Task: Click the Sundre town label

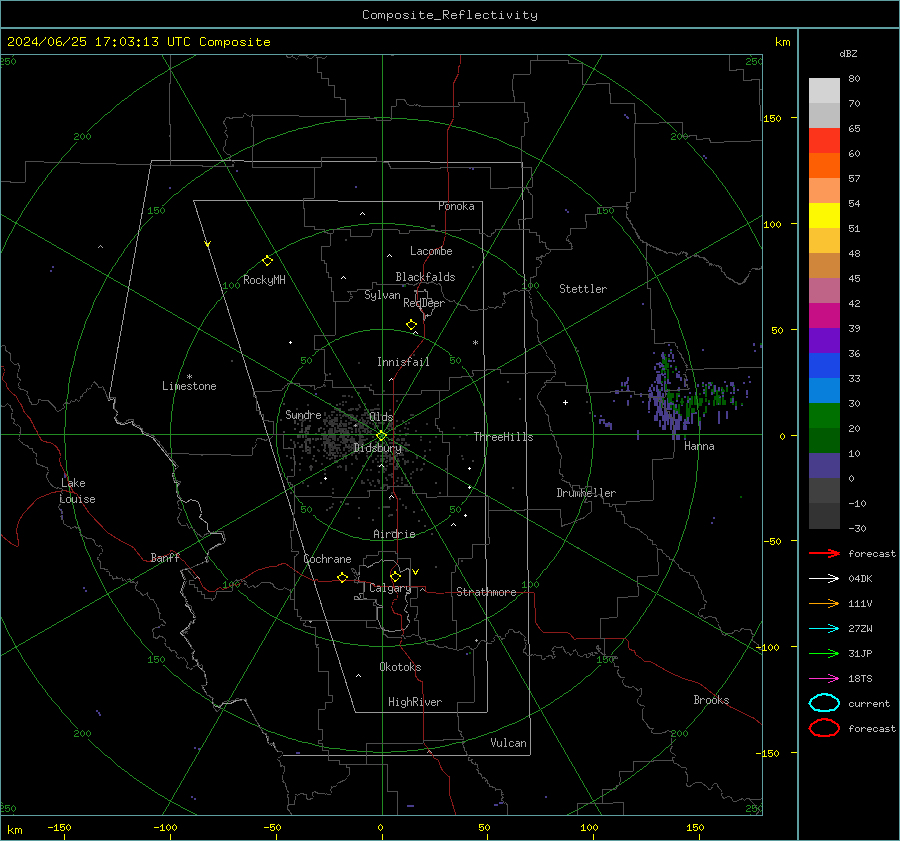Action: pos(303,414)
